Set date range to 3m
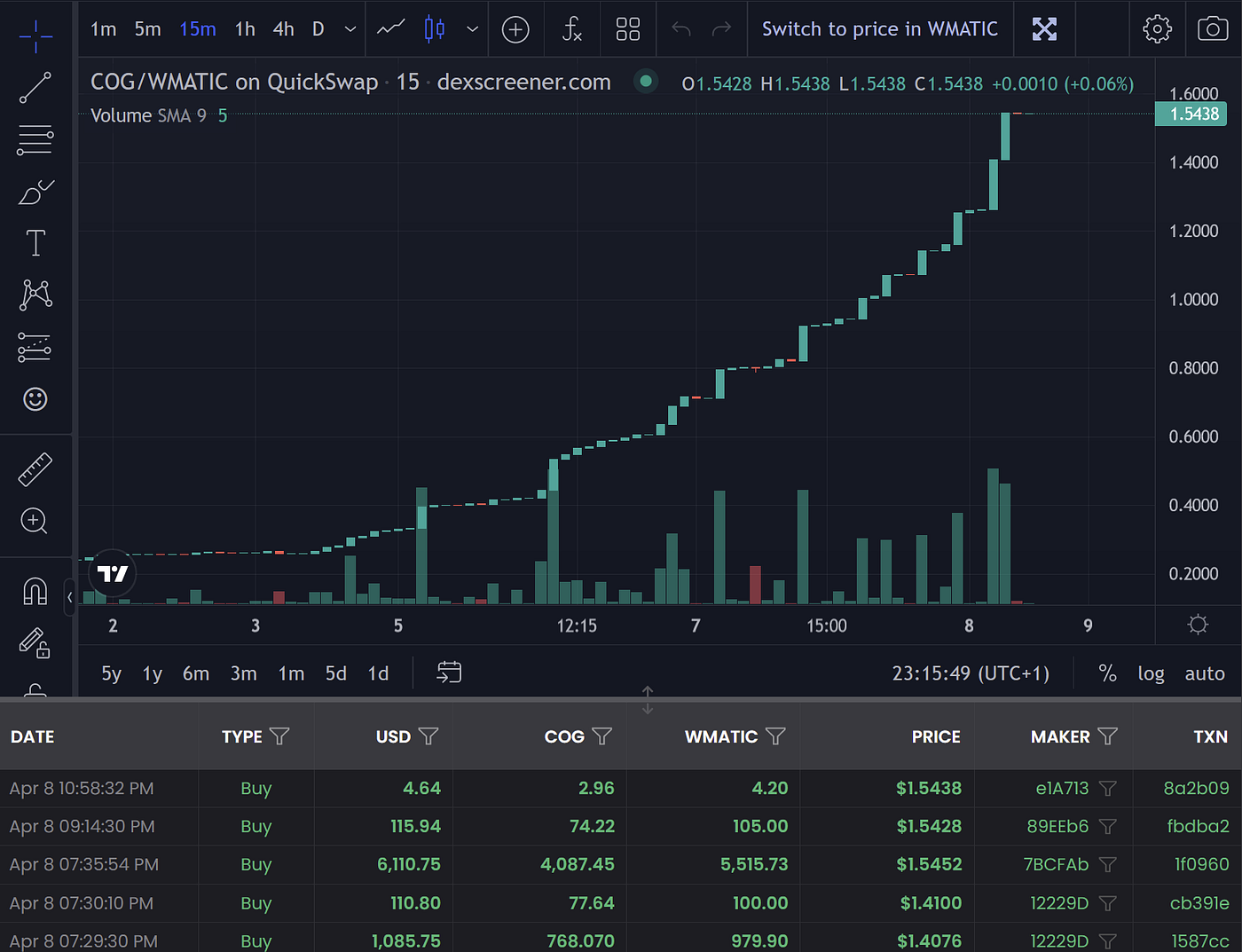This screenshot has width=1242, height=952. pos(244,673)
